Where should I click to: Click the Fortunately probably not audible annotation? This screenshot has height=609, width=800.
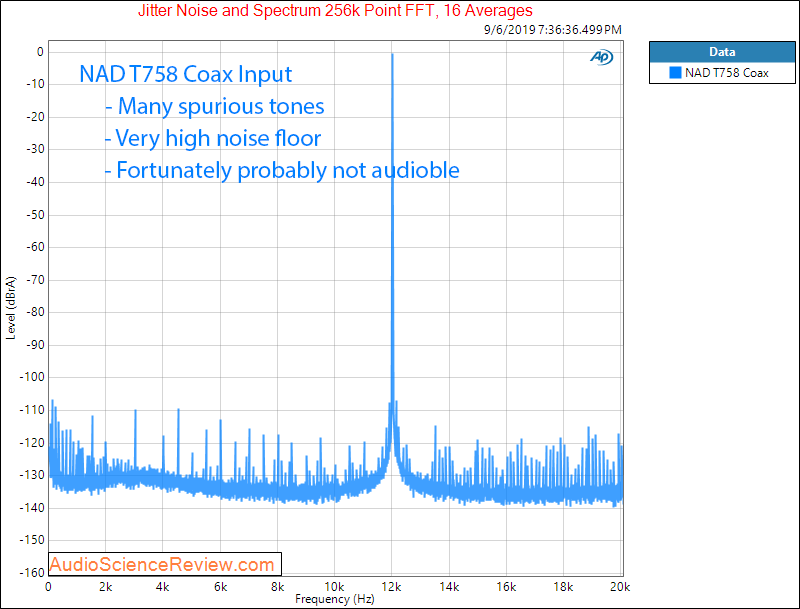282,170
